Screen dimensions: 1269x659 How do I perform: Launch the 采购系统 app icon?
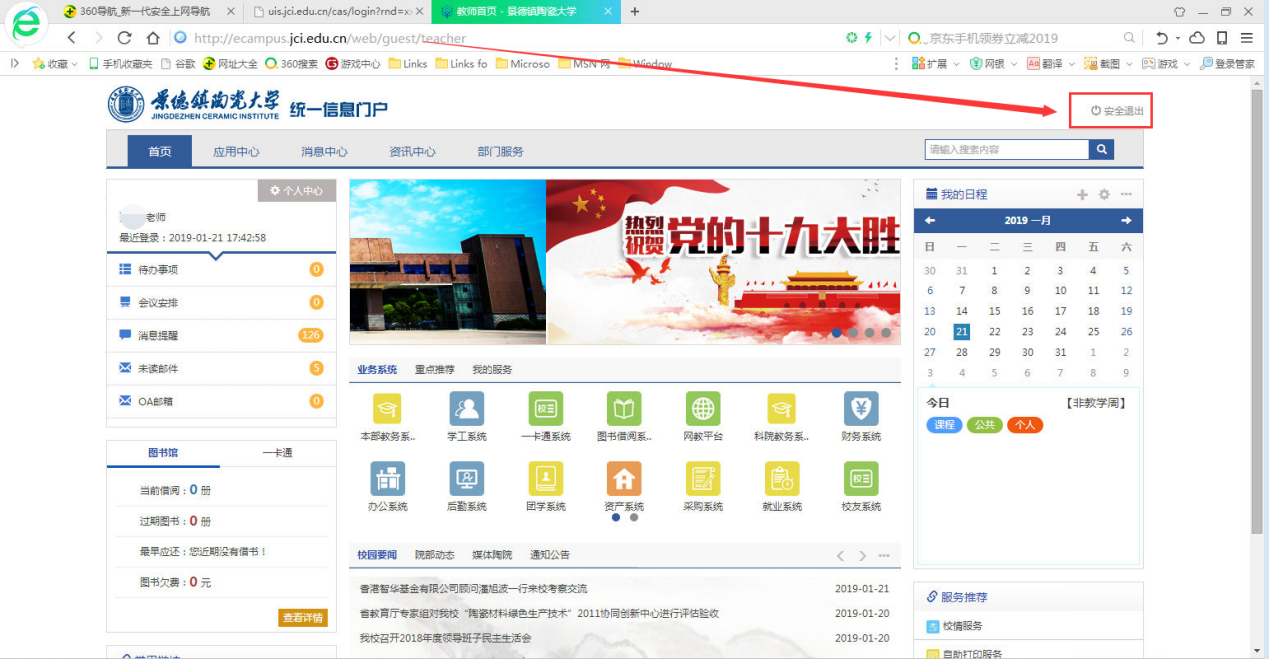(x=703, y=478)
